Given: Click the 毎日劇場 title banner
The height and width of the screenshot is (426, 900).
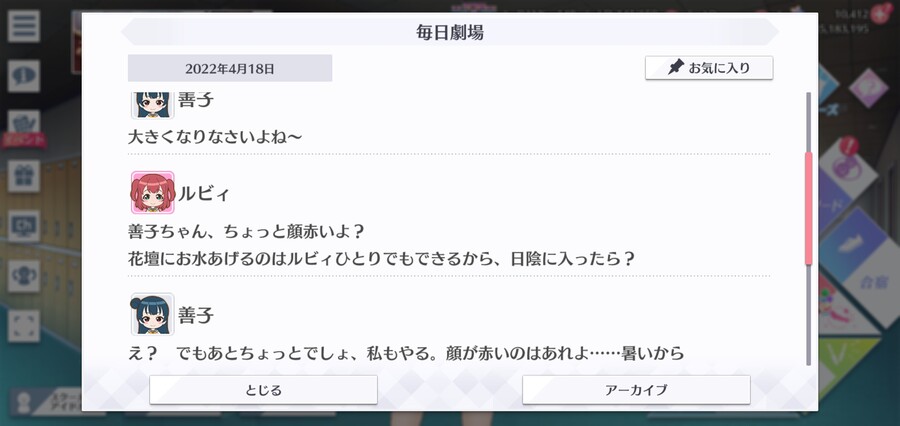Looking at the screenshot, I should [x=450, y=32].
